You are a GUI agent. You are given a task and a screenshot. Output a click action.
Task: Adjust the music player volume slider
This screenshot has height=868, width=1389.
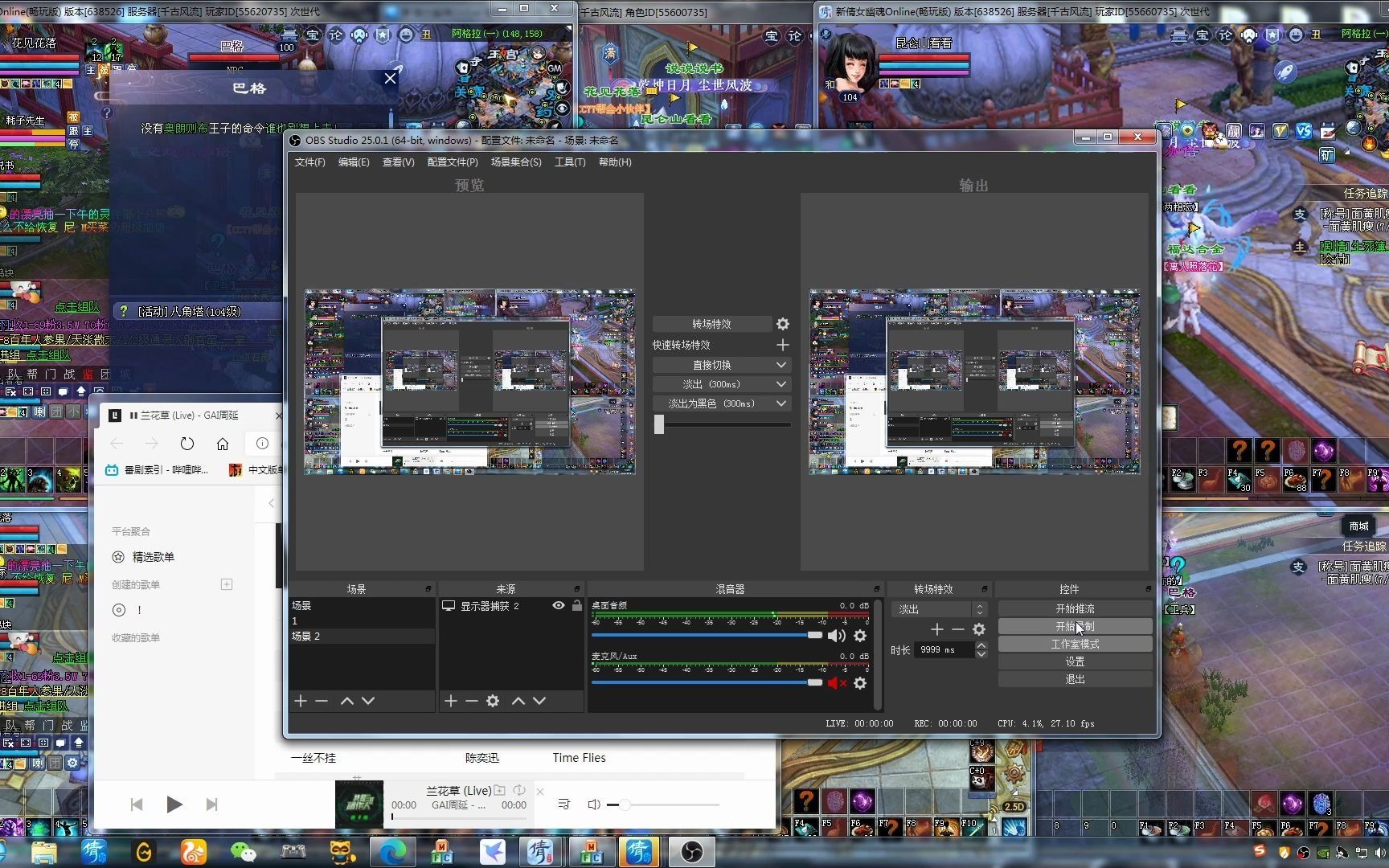coord(663,805)
